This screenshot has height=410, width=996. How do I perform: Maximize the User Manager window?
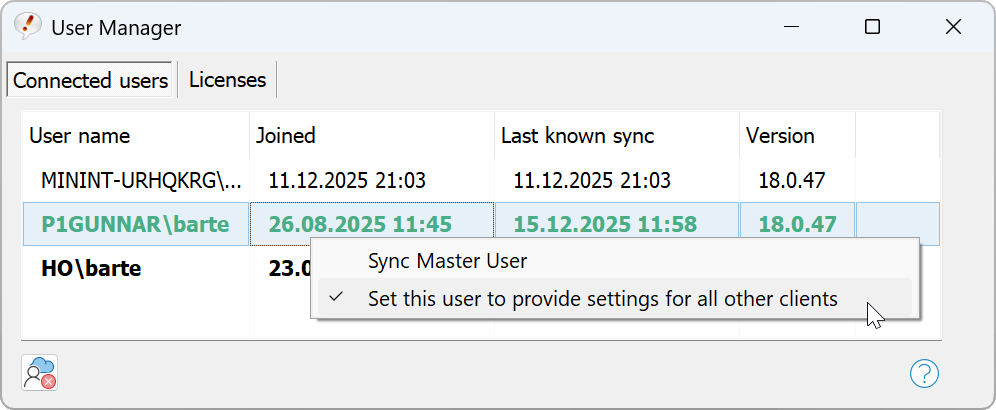pos(872,28)
